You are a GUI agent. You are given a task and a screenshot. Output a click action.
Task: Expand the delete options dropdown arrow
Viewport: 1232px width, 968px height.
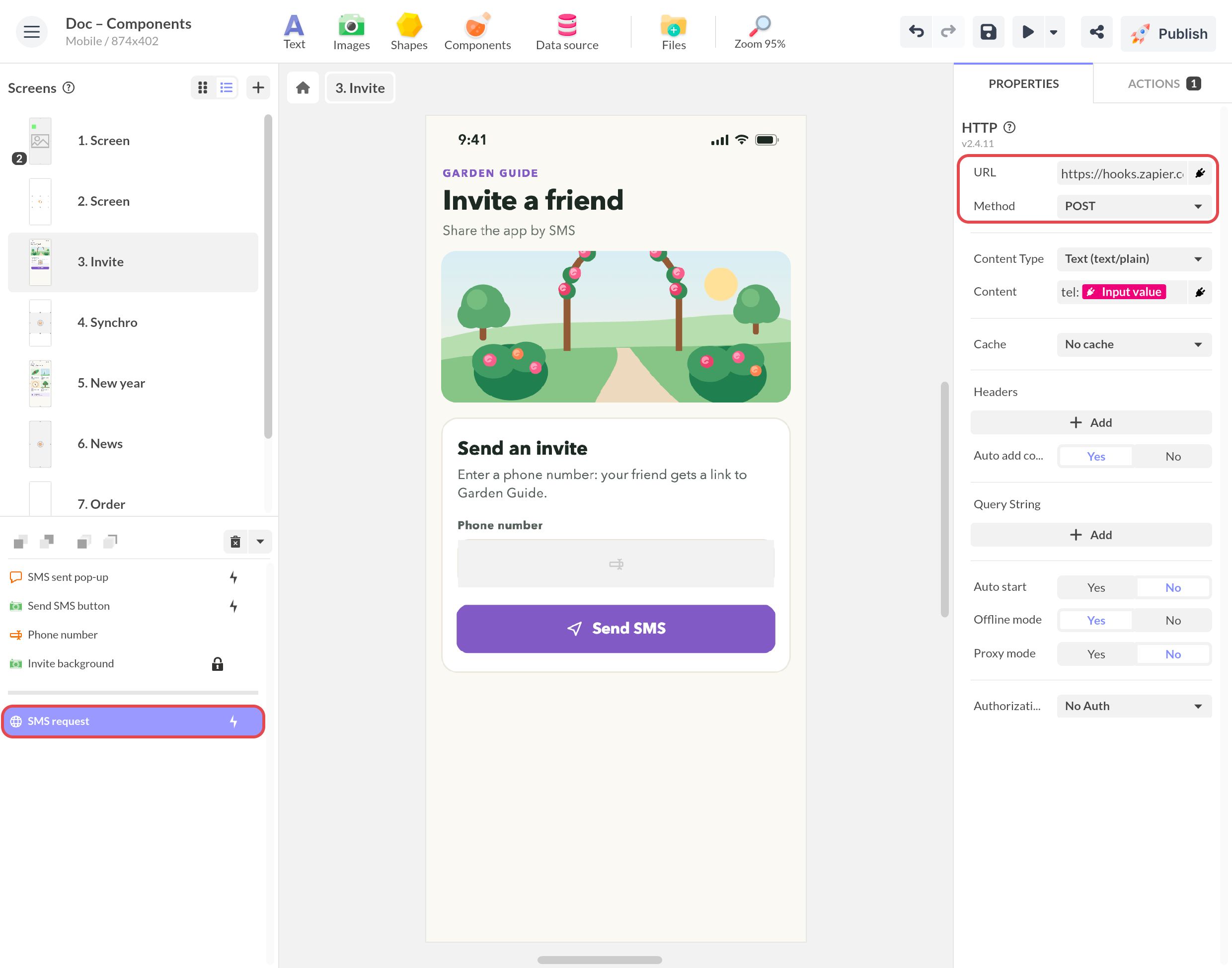(x=260, y=542)
